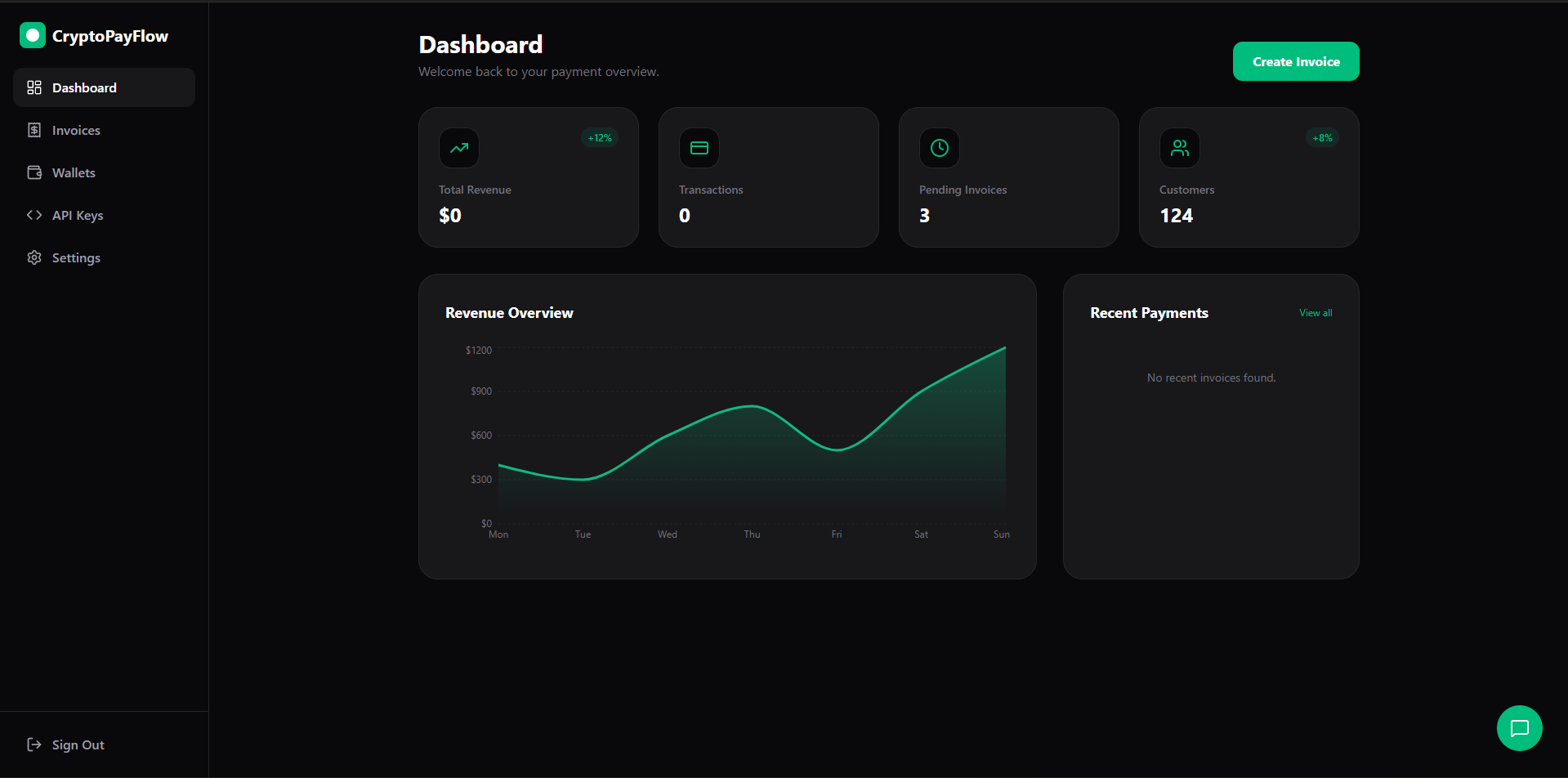
Task: Open View all recent payments
Action: coord(1314,312)
